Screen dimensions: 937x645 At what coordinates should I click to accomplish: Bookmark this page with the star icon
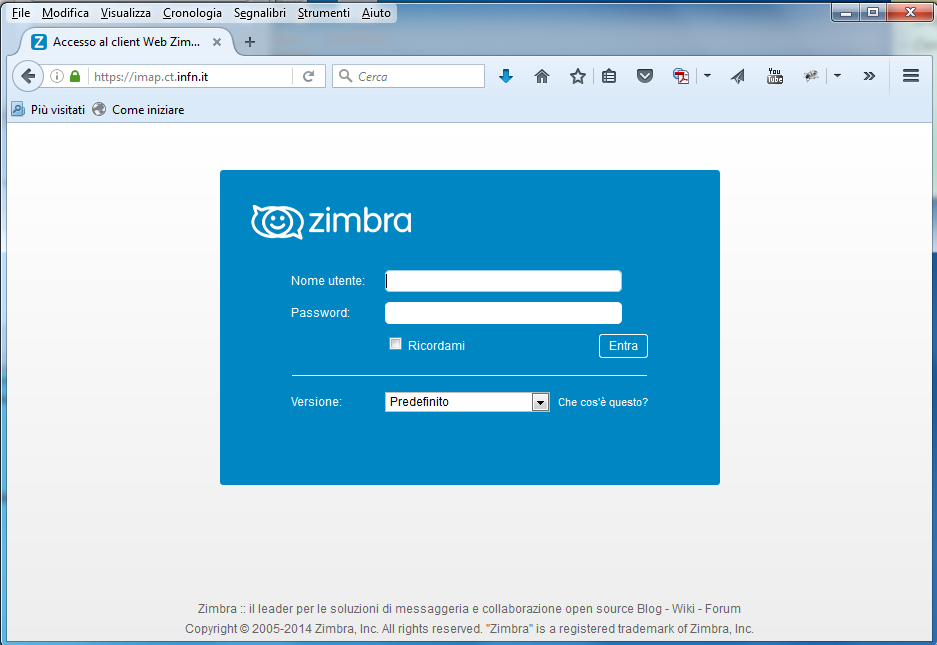point(577,76)
